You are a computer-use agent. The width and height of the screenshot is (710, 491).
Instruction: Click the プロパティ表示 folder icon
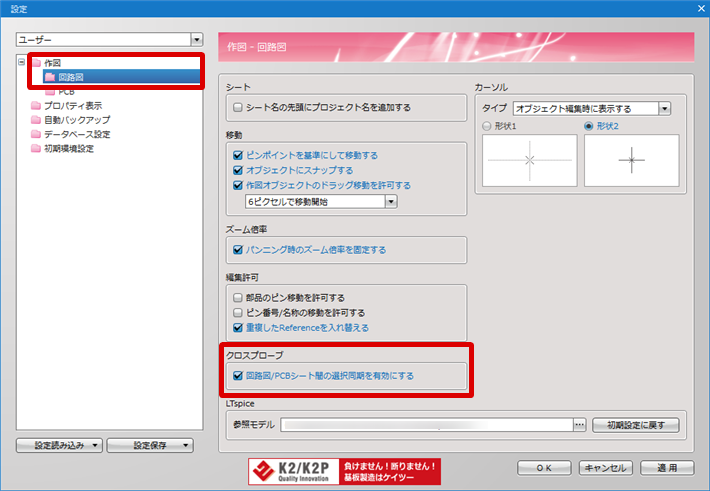pos(37,105)
